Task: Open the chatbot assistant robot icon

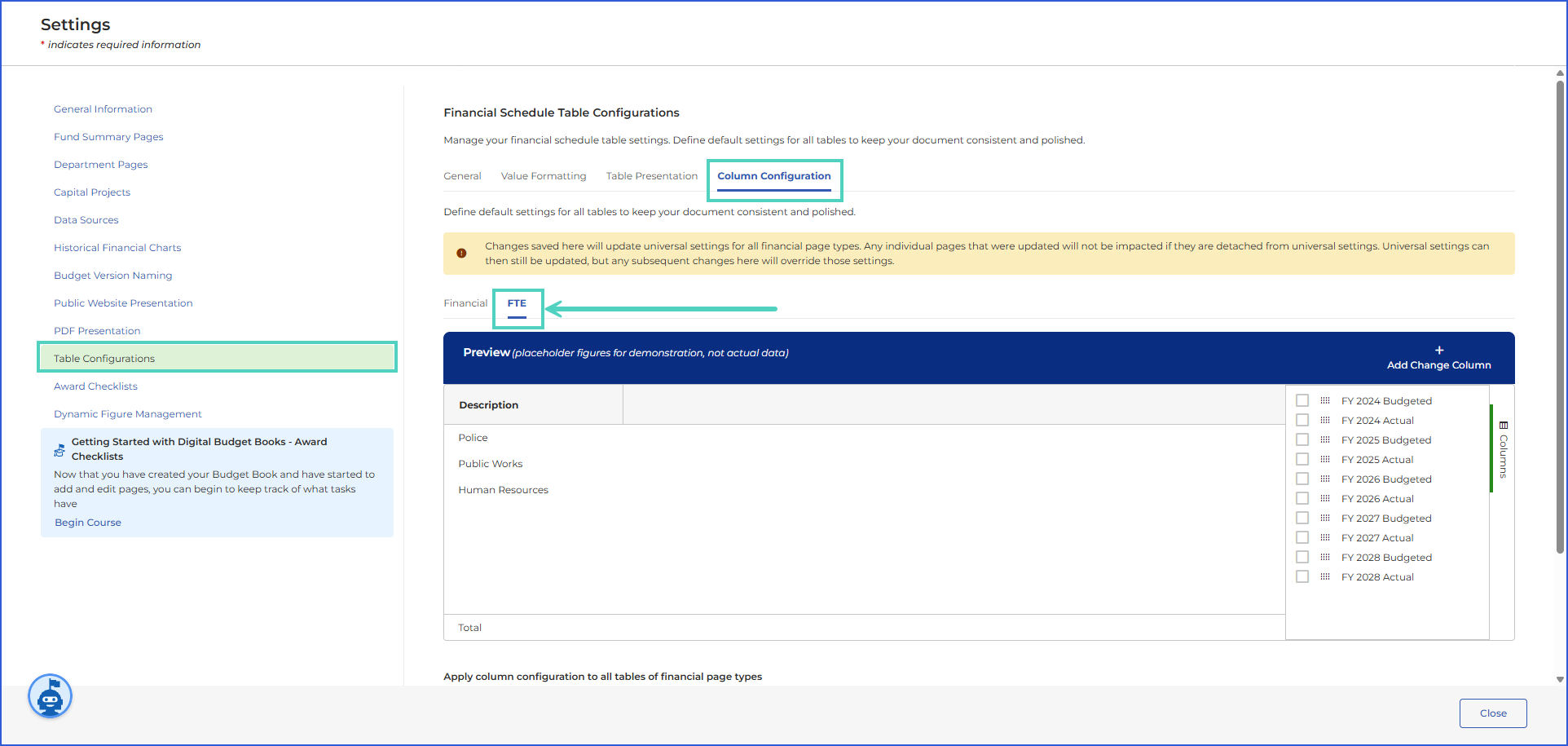Action: pyautogui.click(x=51, y=697)
